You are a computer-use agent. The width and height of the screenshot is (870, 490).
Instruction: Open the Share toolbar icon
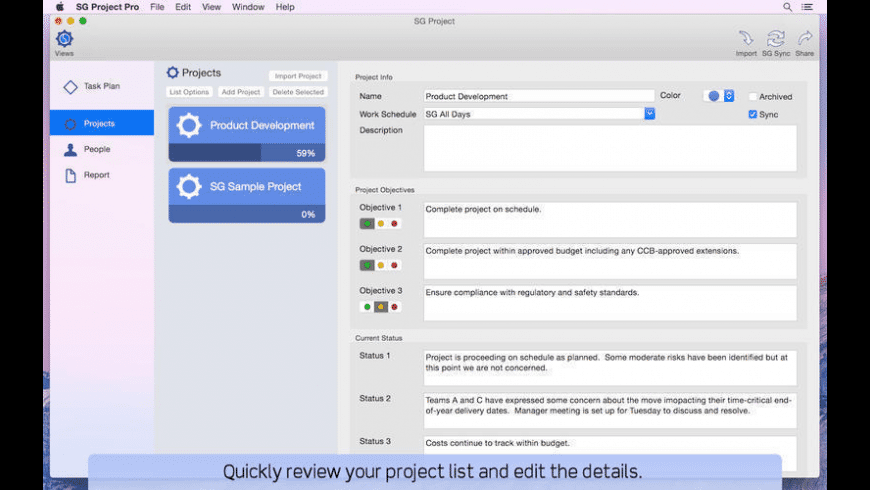pyautogui.click(x=805, y=38)
